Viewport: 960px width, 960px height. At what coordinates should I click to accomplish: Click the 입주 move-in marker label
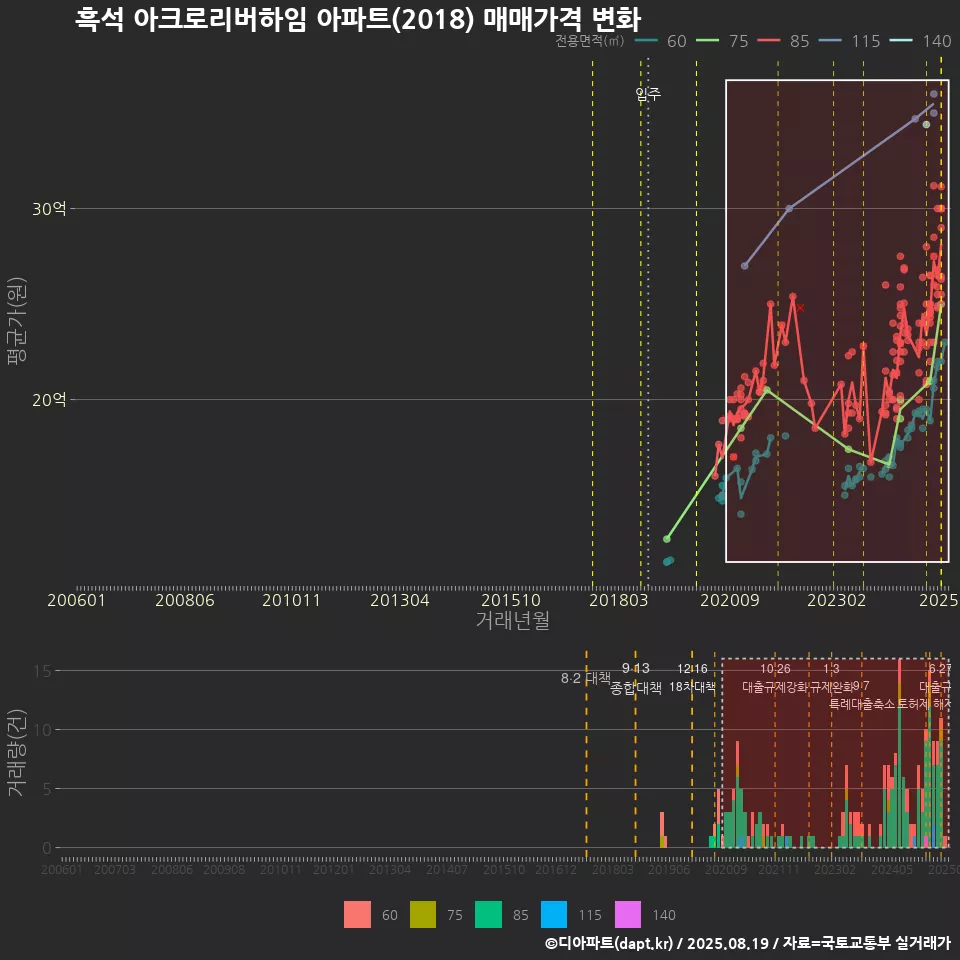click(x=648, y=94)
